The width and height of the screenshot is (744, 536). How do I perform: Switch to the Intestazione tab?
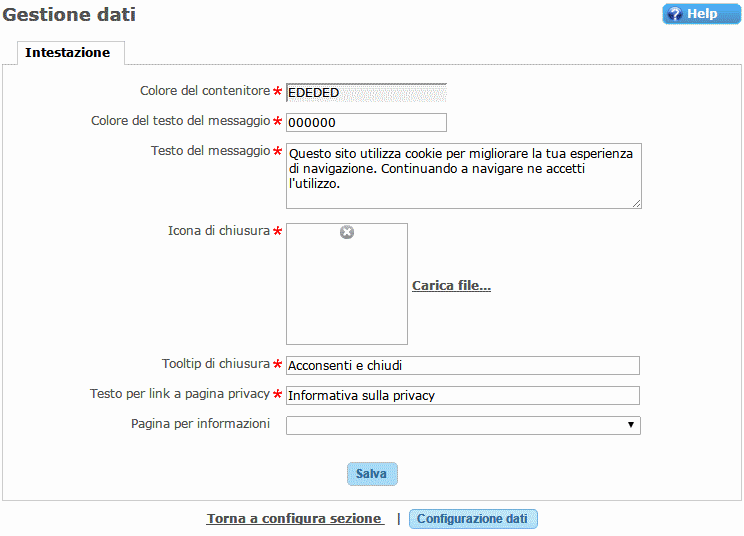67,53
